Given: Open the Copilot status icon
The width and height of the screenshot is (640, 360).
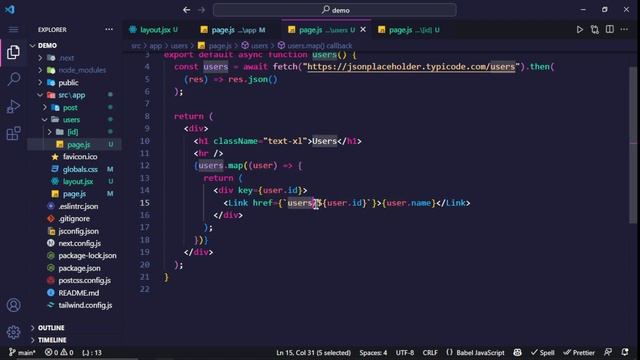Looking at the screenshot, I should 517,352.
